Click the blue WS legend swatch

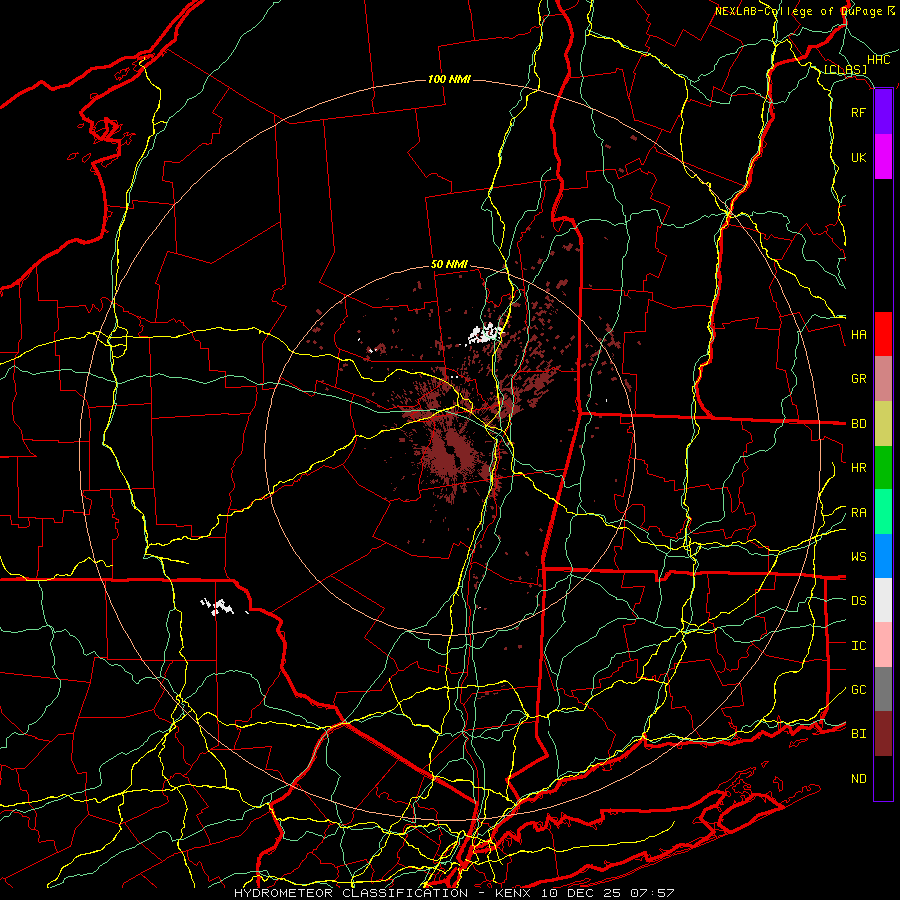883,556
